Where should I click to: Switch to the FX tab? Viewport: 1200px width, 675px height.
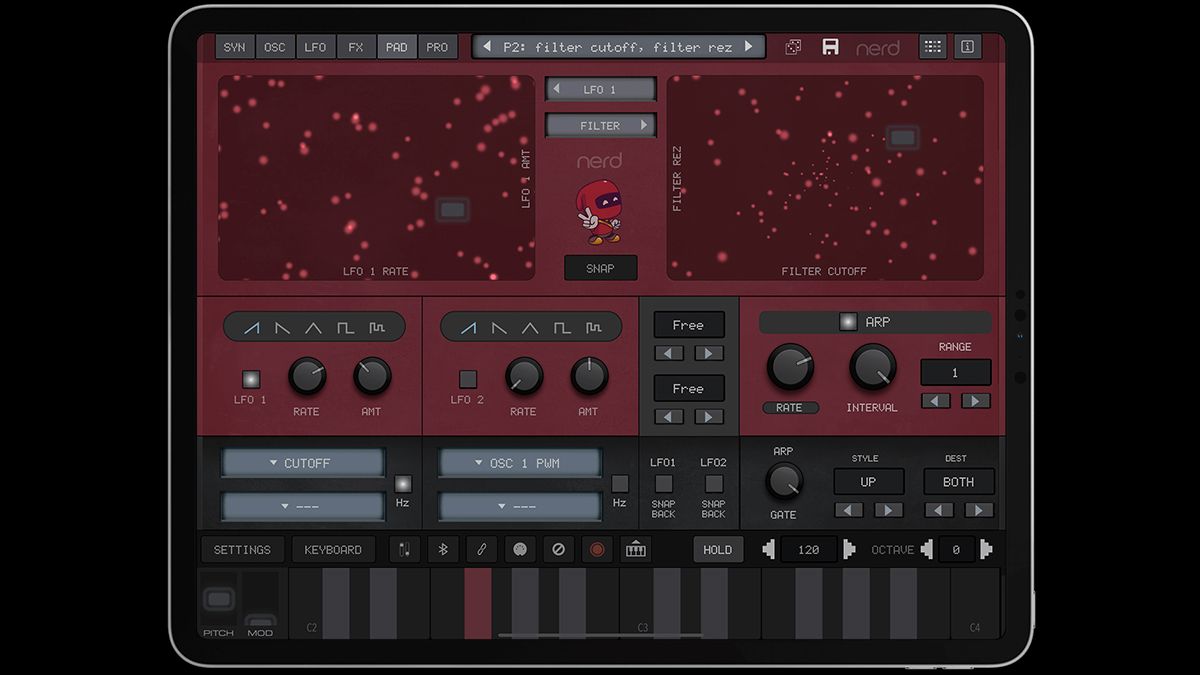point(356,46)
